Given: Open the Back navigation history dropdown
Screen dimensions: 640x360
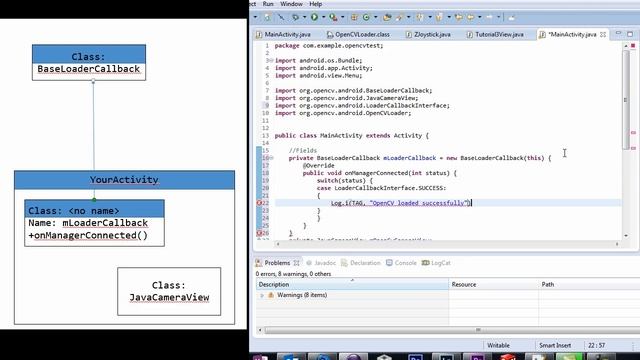Looking at the screenshot, I should pos(480,17).
